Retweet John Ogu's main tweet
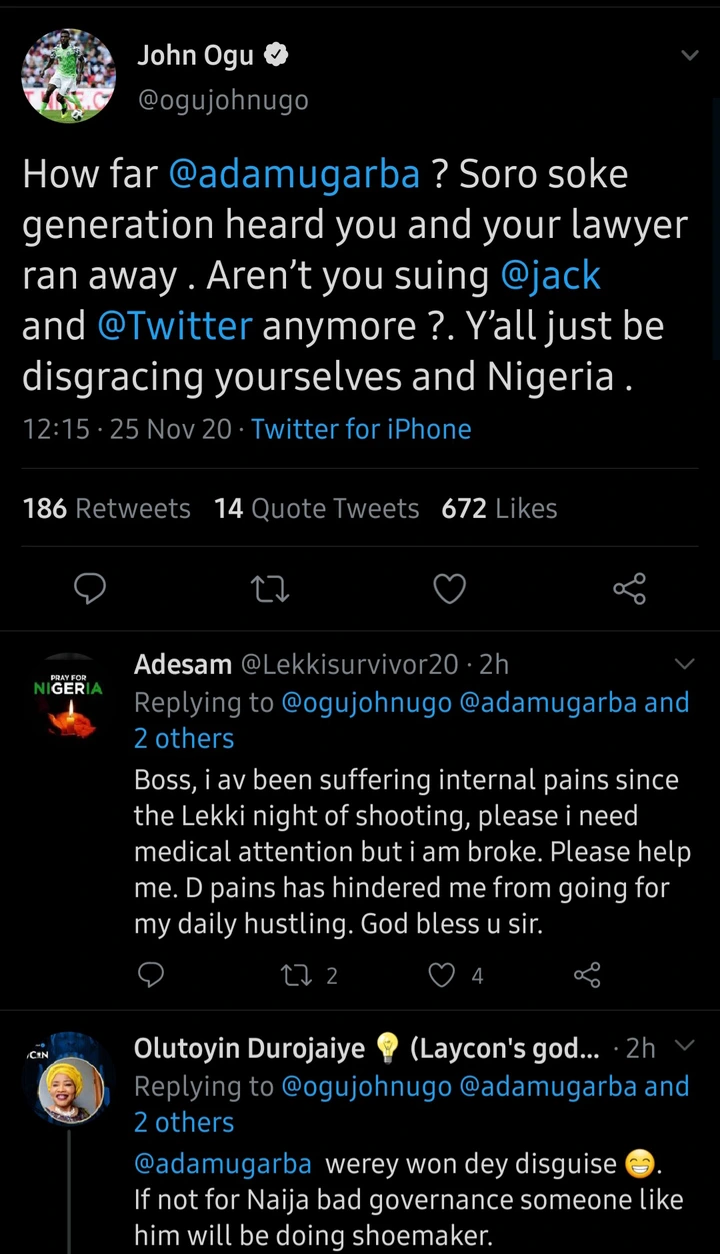720x1254 pixels. coord(270,590)
